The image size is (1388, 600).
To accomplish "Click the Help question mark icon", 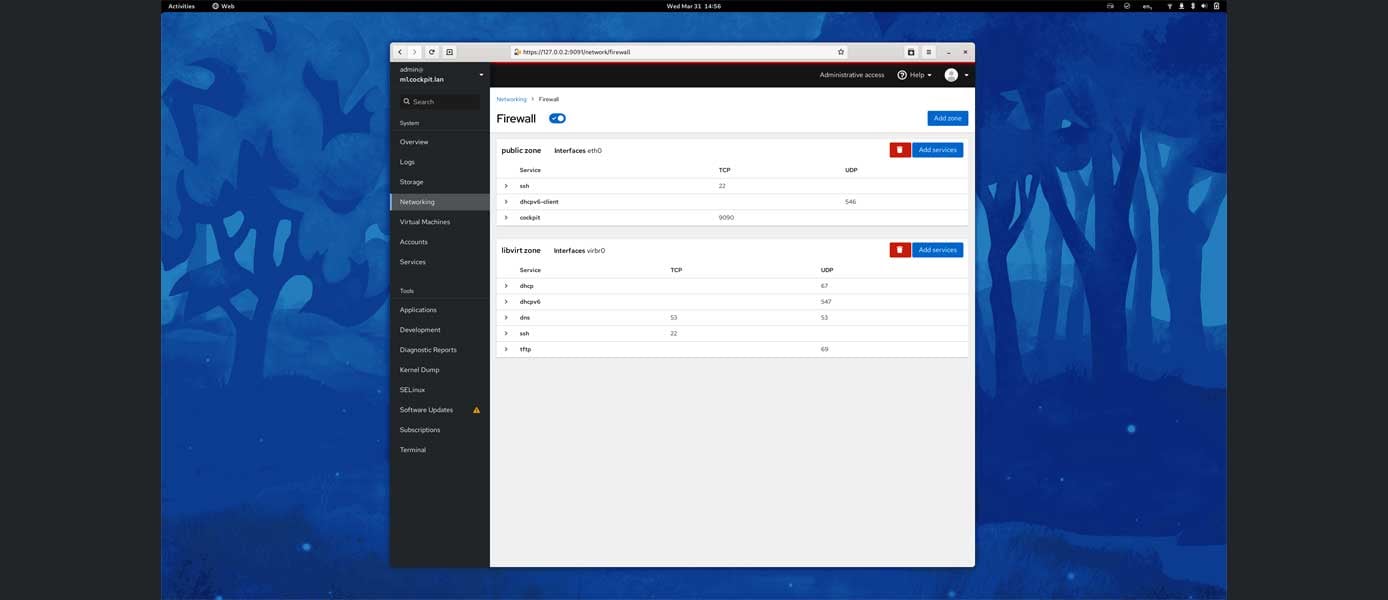I will (x=901, y=74).
